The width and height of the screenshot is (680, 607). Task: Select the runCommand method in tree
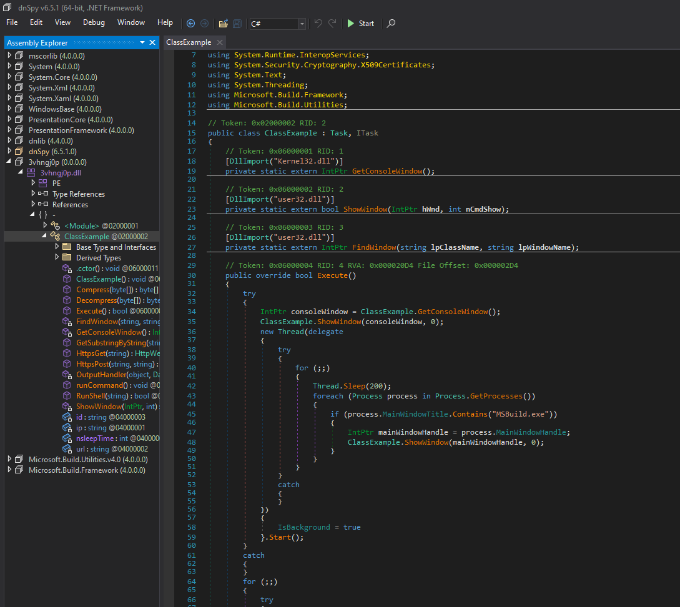click(98, 384)
